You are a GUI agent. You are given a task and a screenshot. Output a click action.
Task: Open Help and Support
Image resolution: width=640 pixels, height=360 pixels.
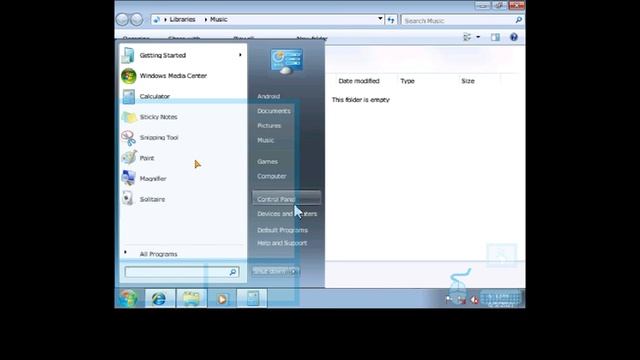tap(282, 243)
